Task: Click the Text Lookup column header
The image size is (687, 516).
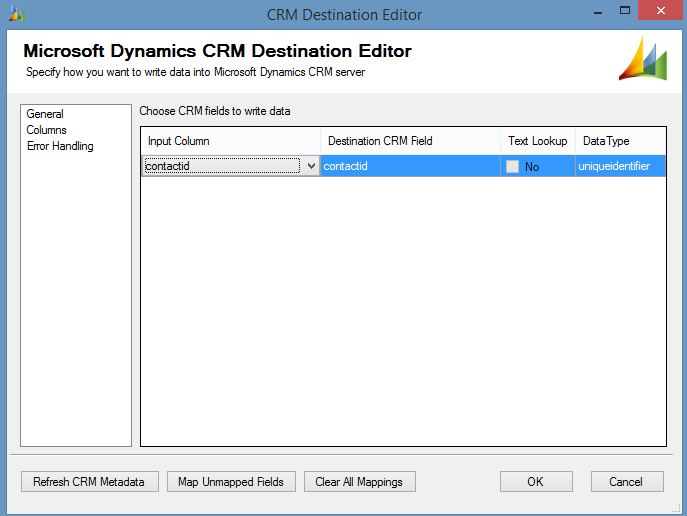Action: click(x=537, y=141)
